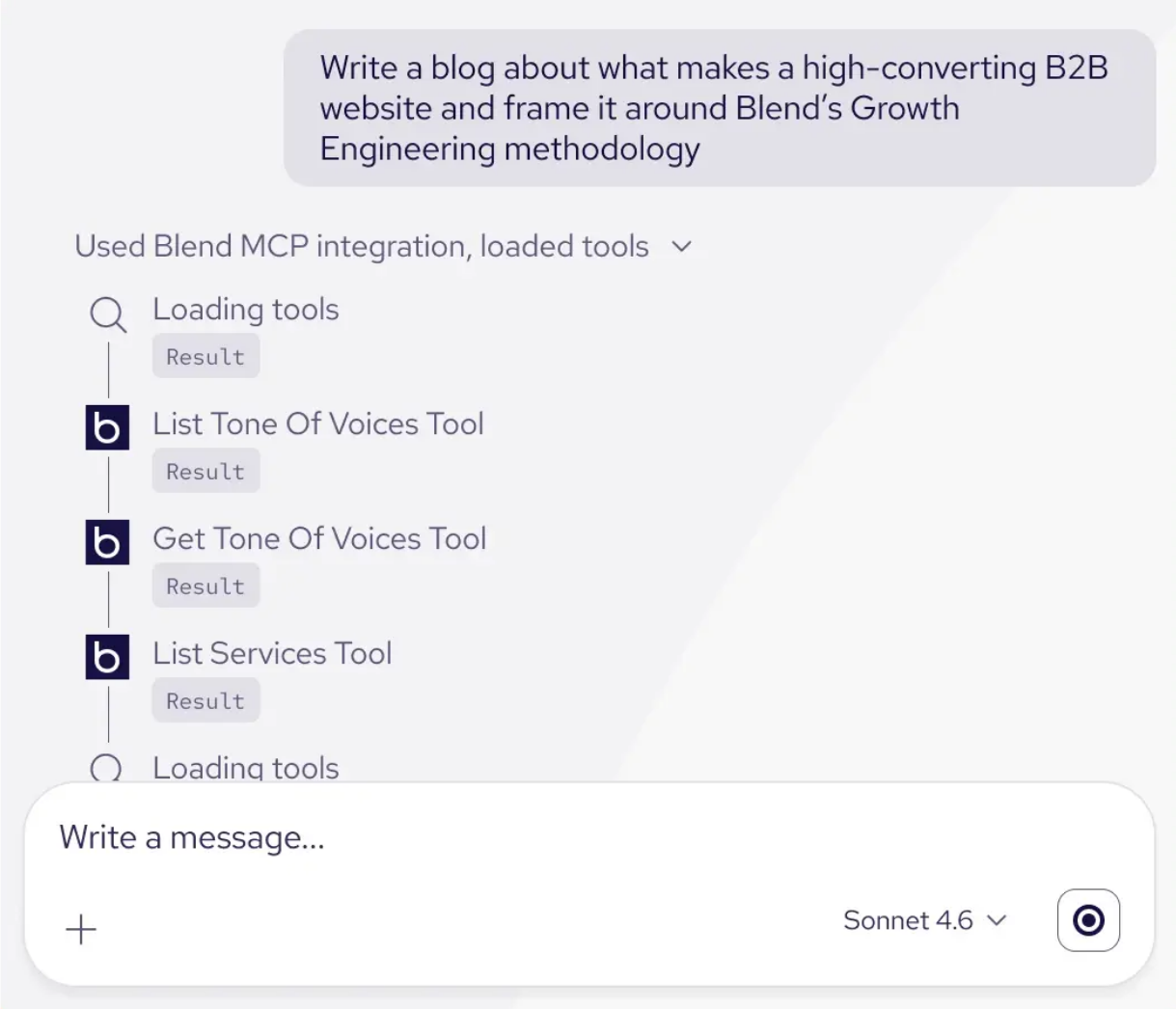The height and width of the screenshot is (1009, 1176).
Task: Click the Blend icon for Get Tone Of Voices Tool
Action: click(107, 542)
